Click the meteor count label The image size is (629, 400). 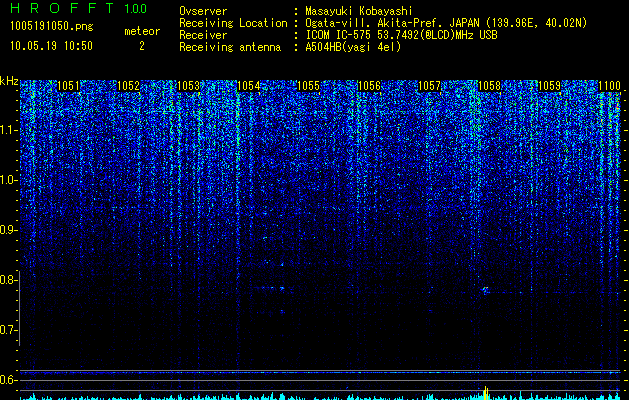(x=142, y=31)
